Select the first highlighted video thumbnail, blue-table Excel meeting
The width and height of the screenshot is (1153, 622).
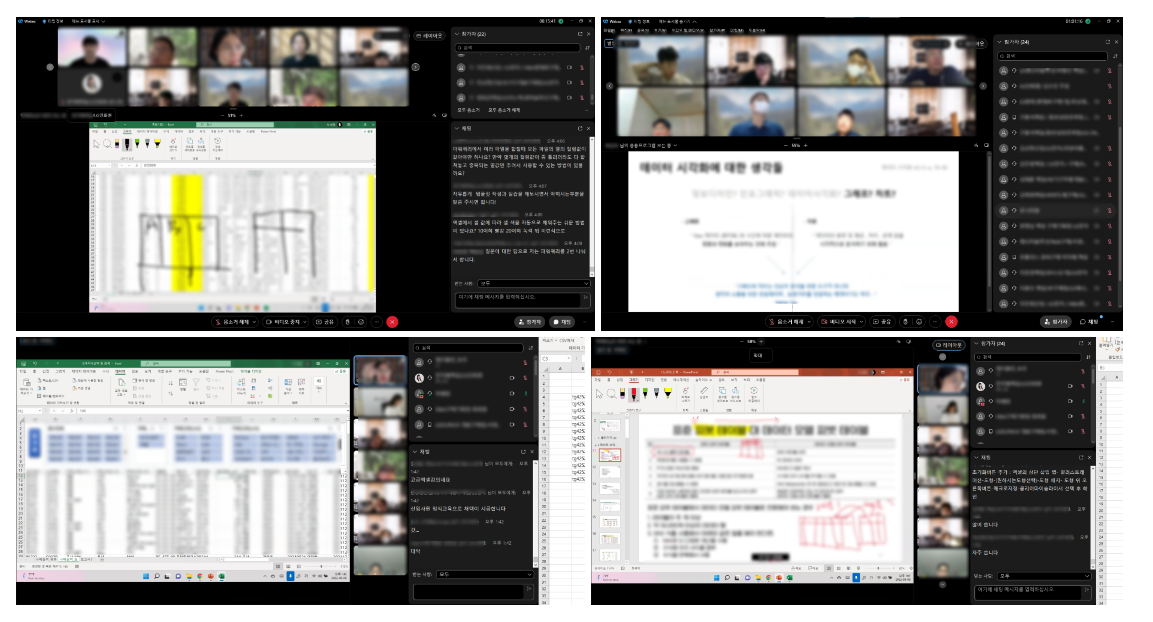(379, 371)
